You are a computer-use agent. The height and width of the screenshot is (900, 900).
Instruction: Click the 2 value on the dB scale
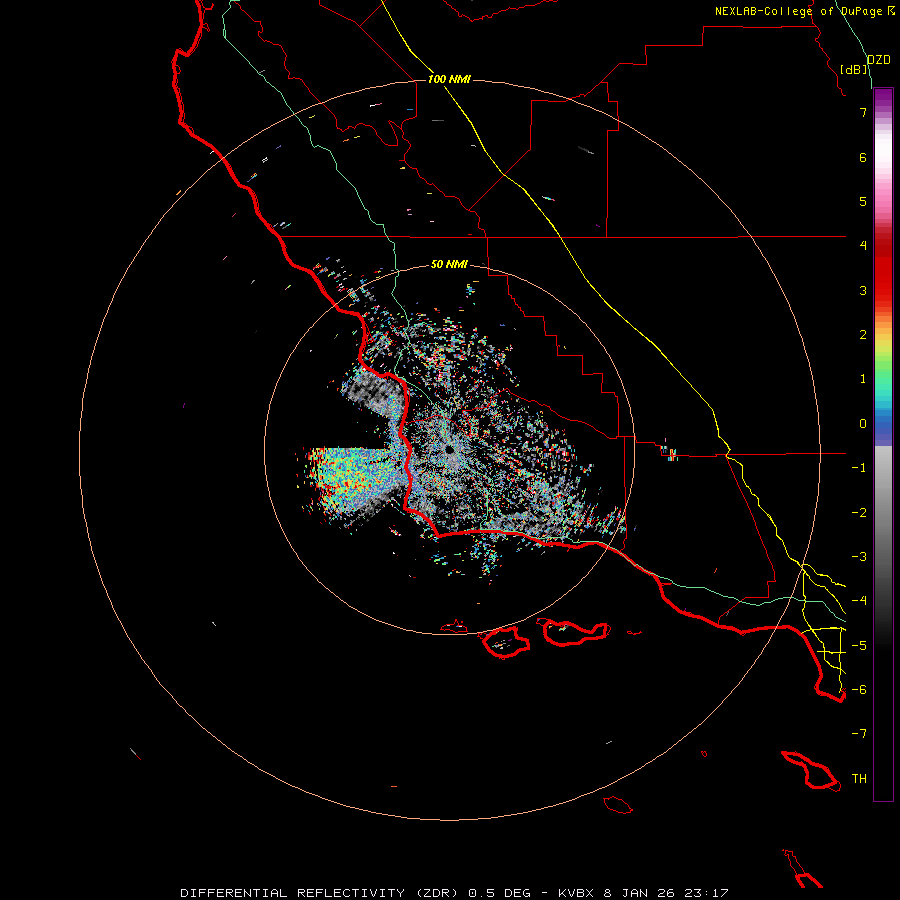pyautogui.click(x=863, y=335)
